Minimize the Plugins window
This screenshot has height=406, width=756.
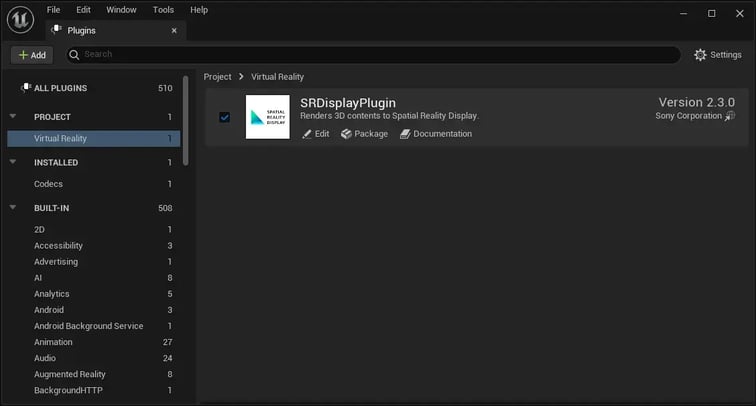[x=683, y=14]
